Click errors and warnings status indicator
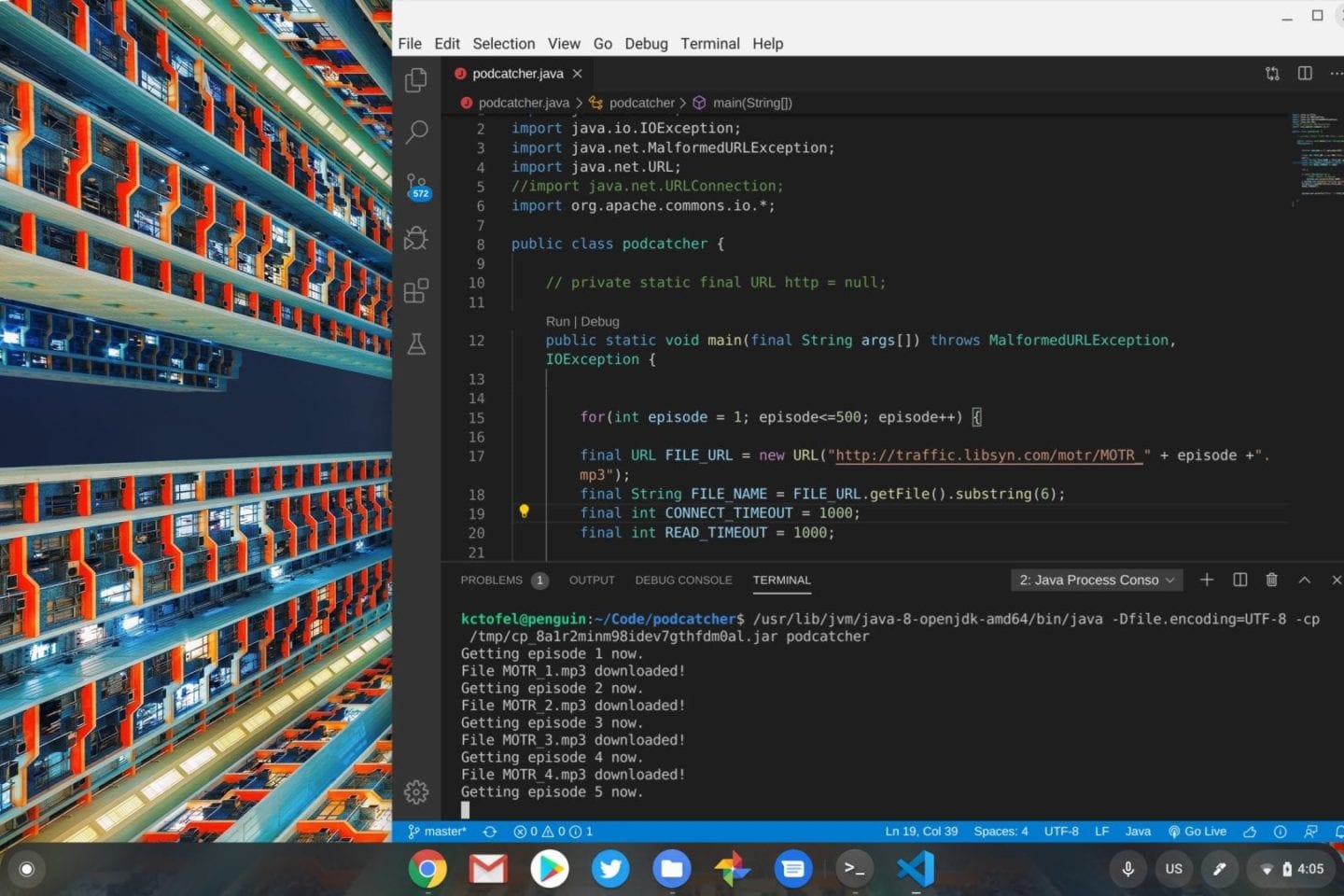The image size is (1344, 896). (553, 832)
